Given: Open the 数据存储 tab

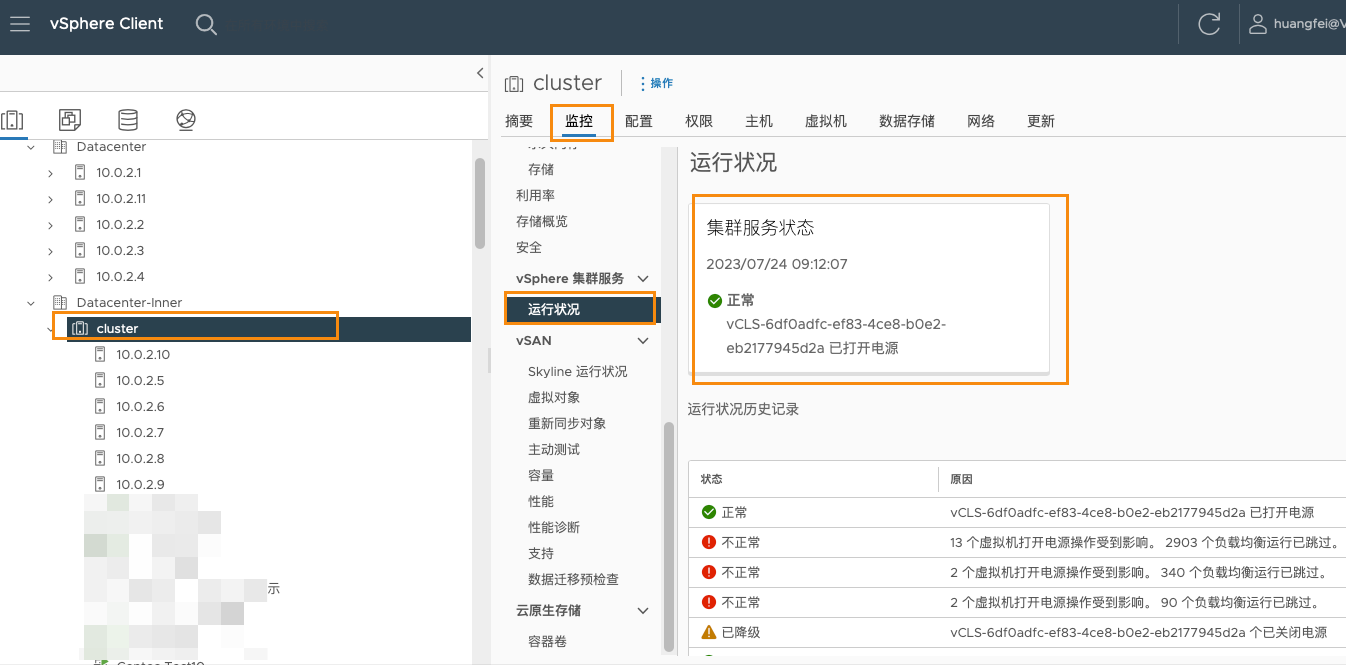Looking at the screenshot, I should coord(907,122).
